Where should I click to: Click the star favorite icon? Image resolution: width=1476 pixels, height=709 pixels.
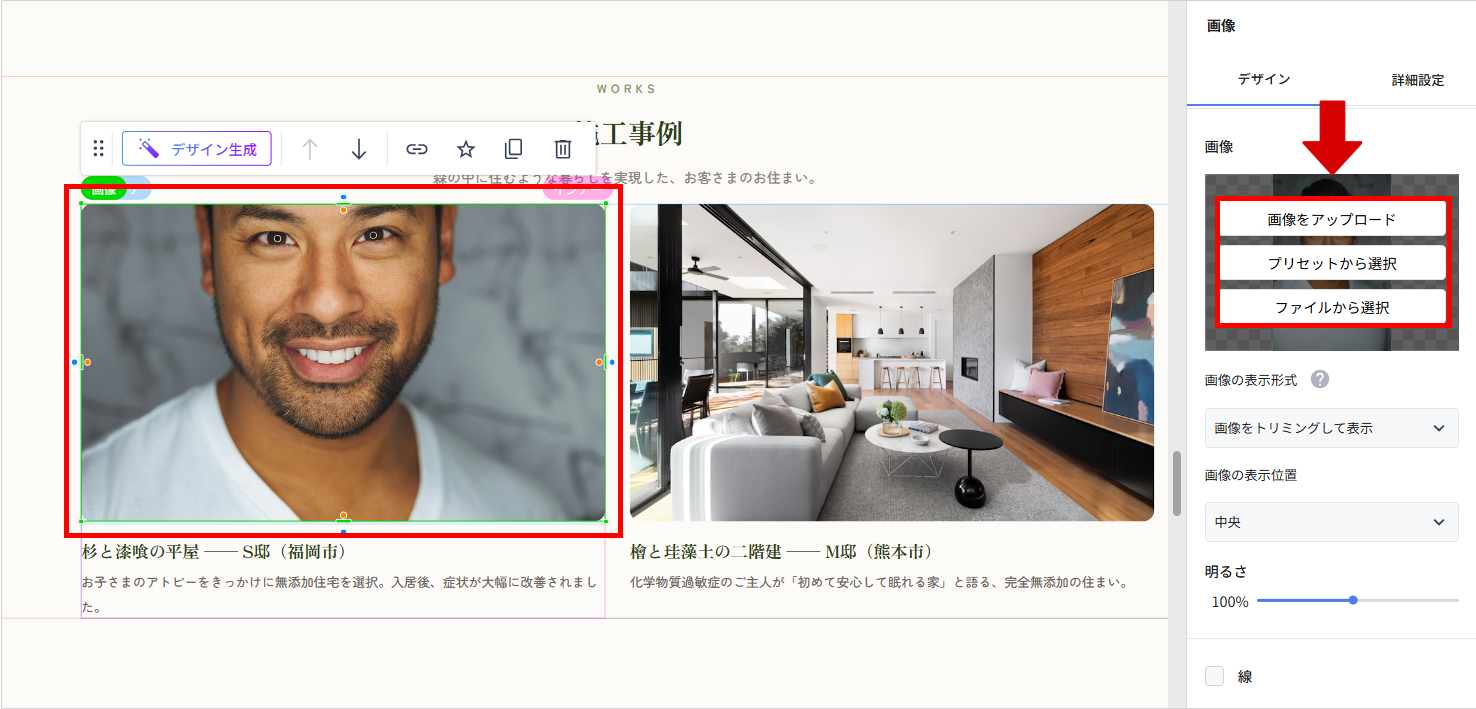[465, 149]
